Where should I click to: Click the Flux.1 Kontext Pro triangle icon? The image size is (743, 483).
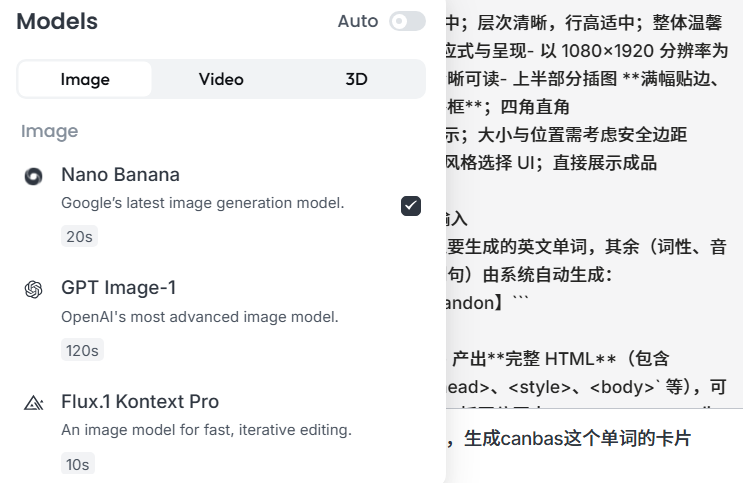pyautogui.click(x=34, y=403)
